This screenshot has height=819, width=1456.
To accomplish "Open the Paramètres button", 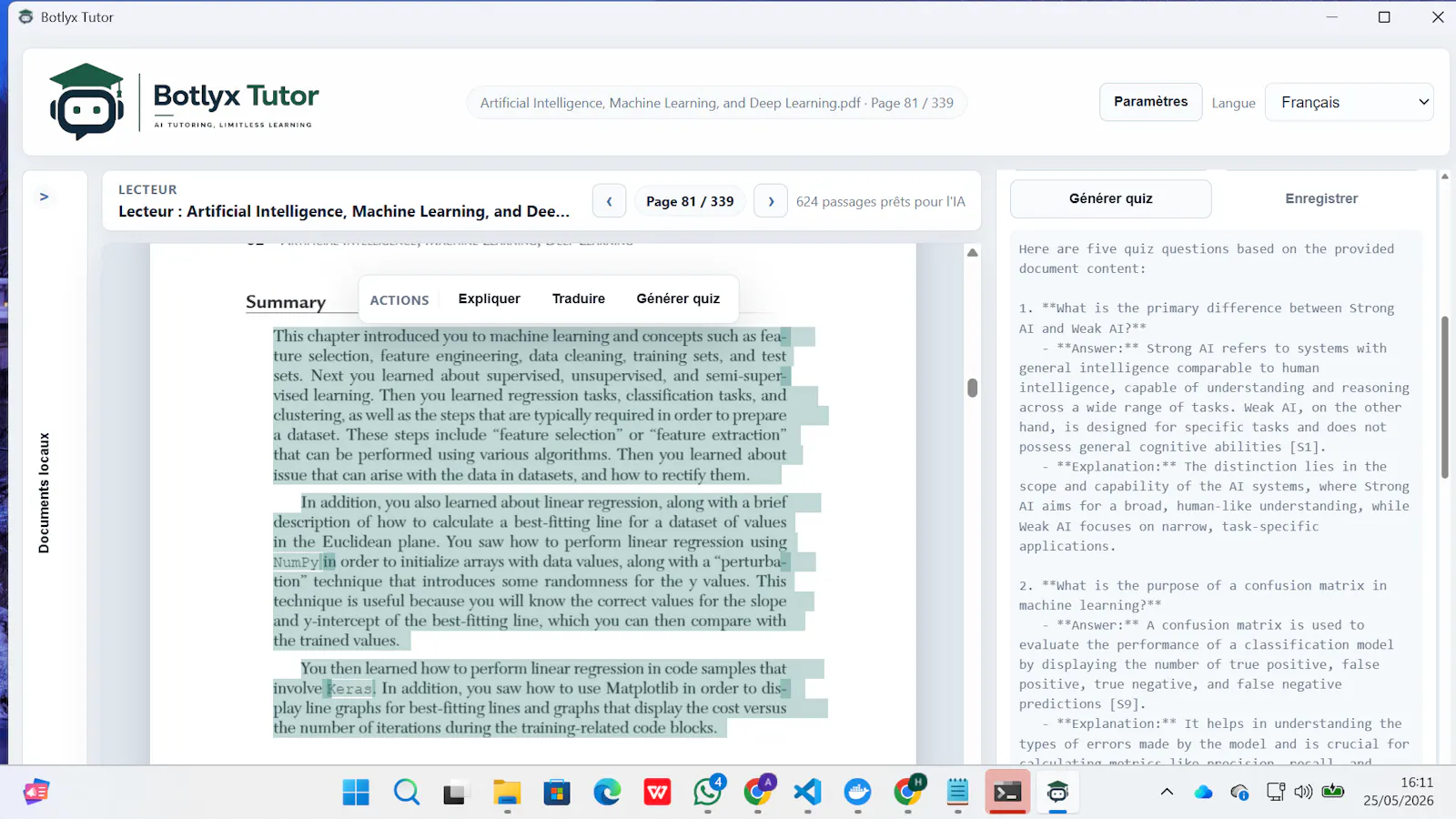I will 1150,102.
